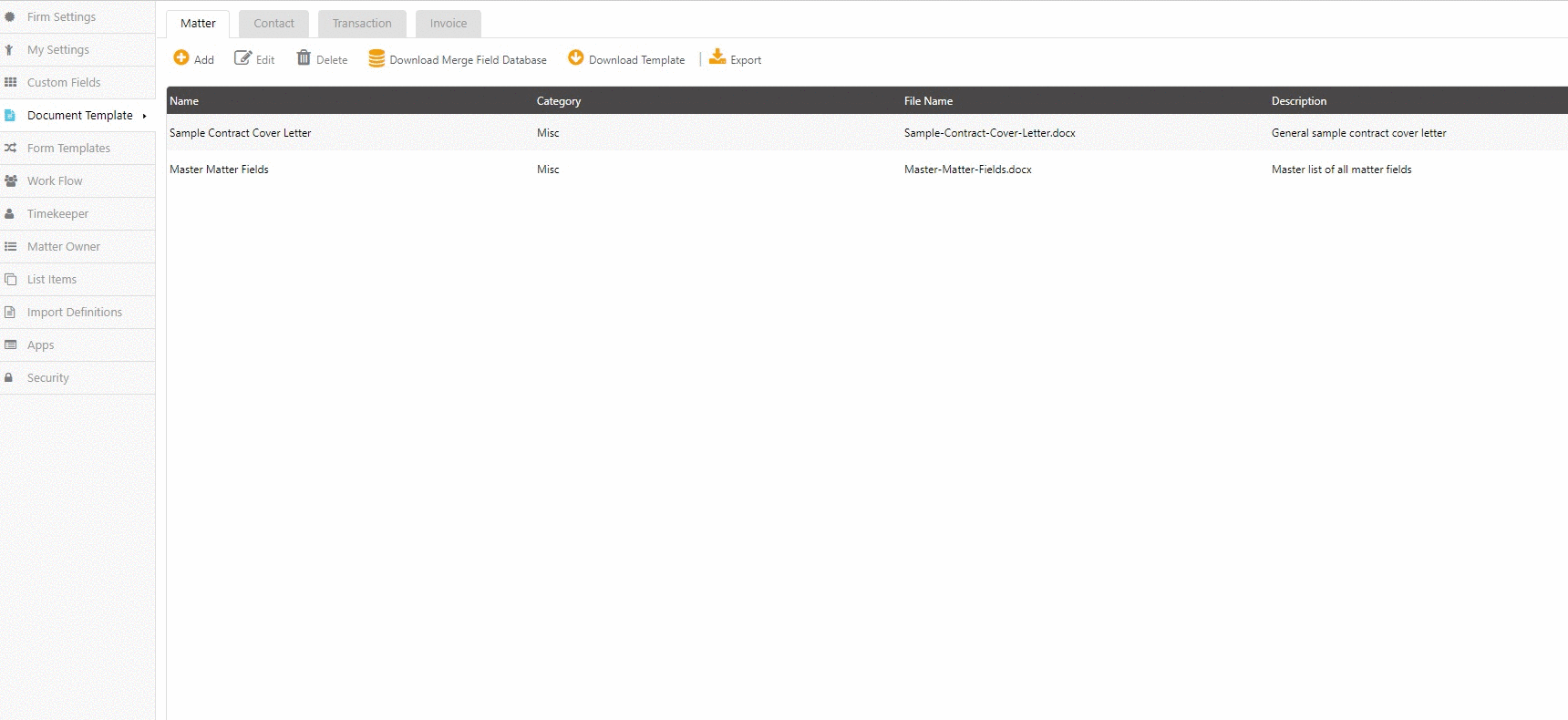Image resolution: width=1568 pixels, height=720 pixels.
Task: Go to Form Templates in the sidebar
Action: pyautogui.click(x=68, y=148)
